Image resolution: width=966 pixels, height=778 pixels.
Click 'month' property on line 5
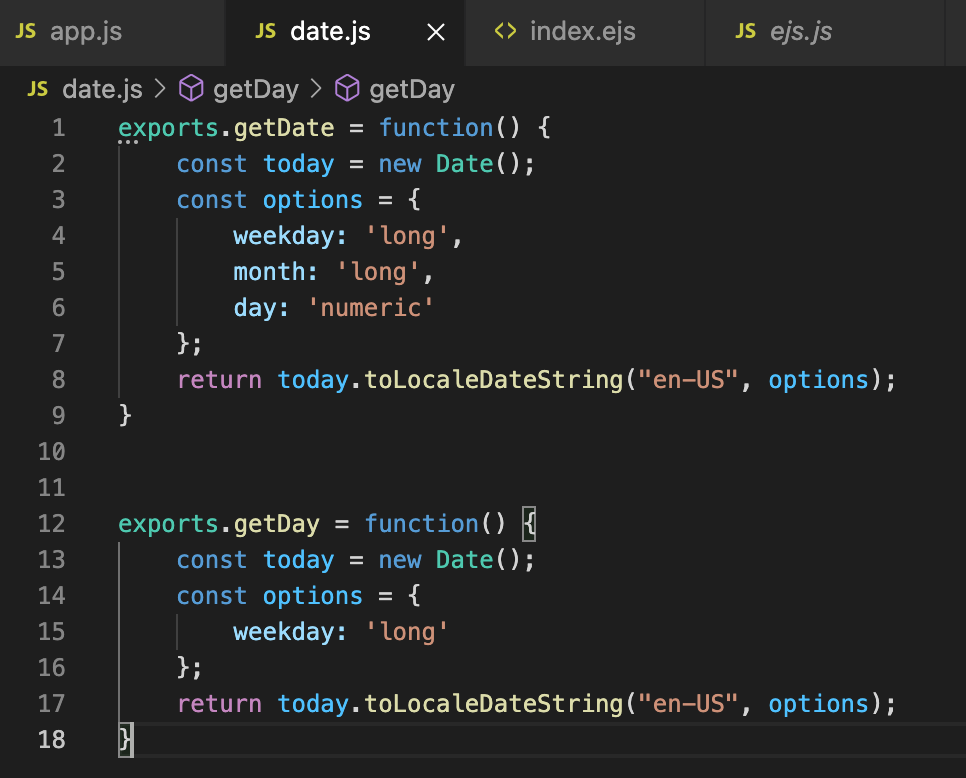tap(269, 272)
